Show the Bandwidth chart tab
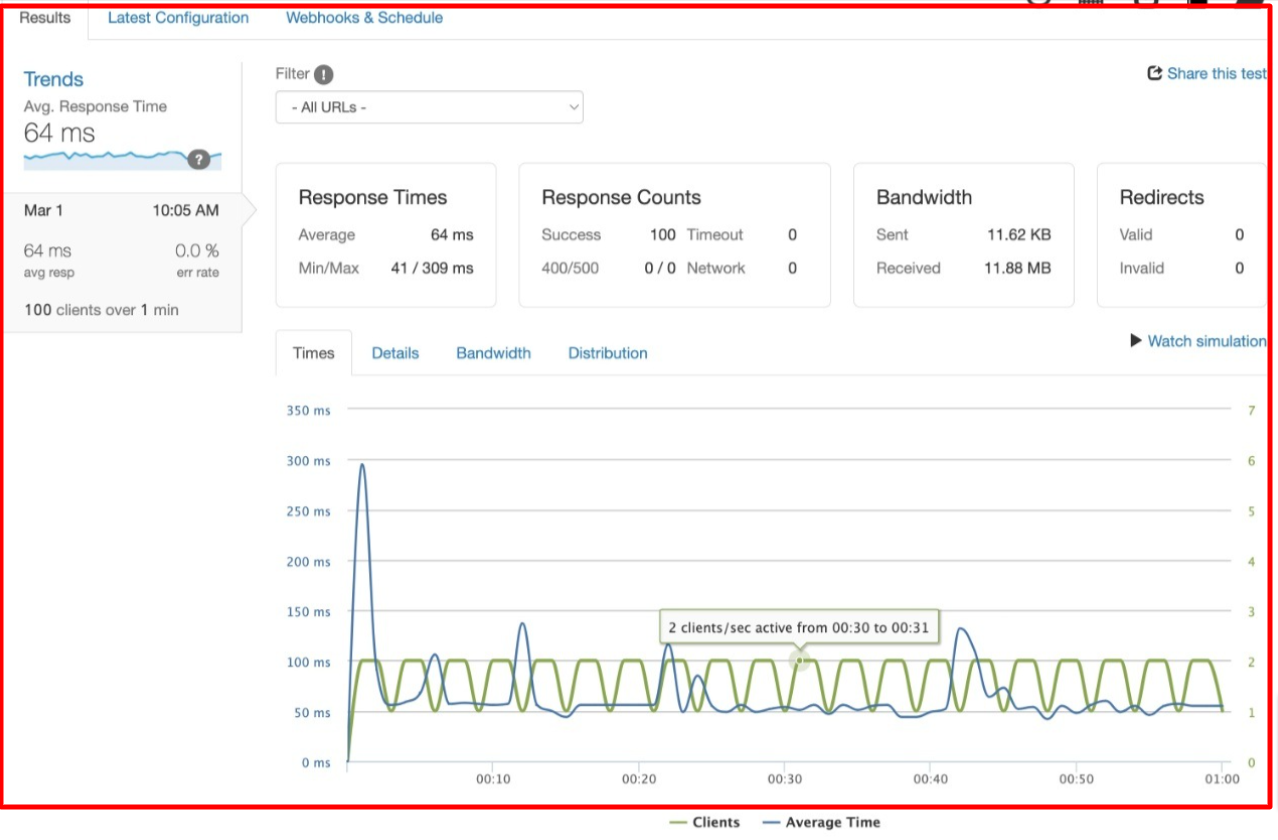 [x=493, y=353]
